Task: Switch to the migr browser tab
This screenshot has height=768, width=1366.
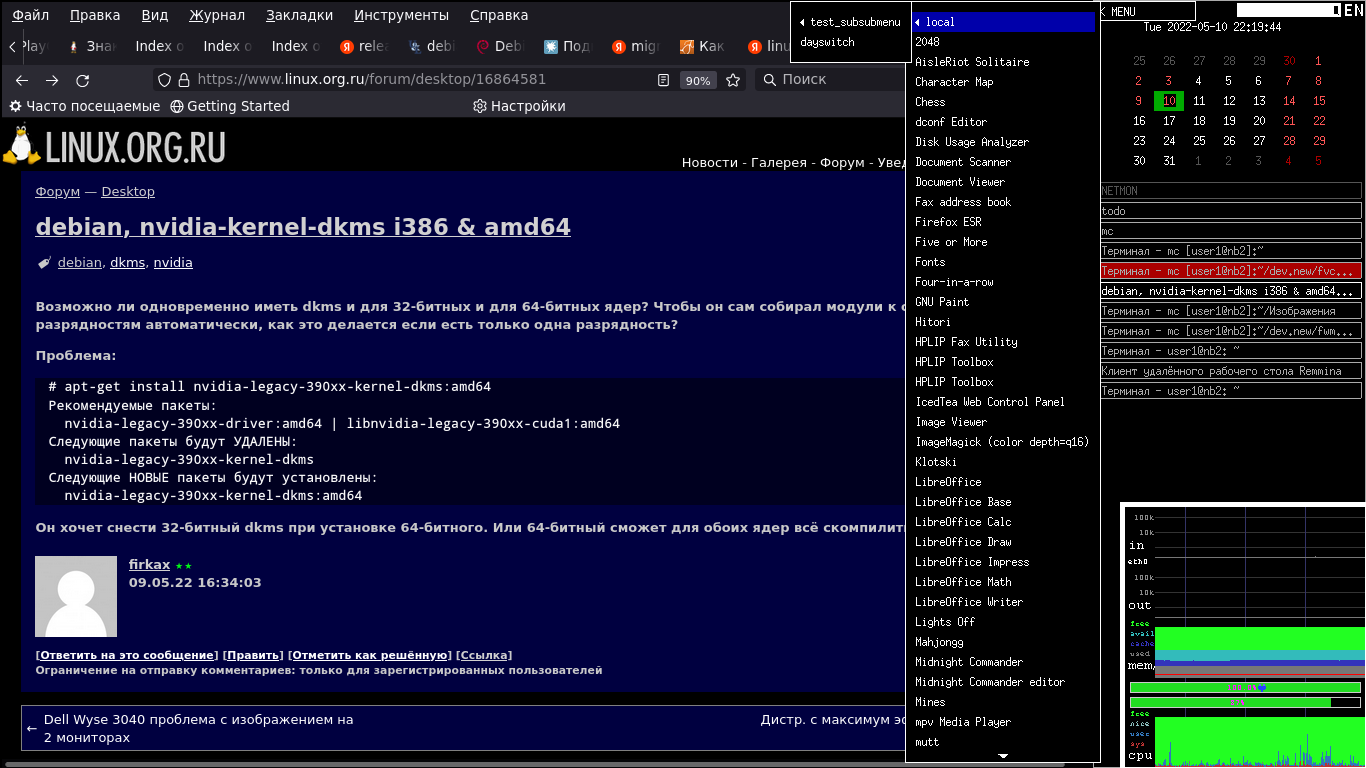Action: tap(635, 46)
